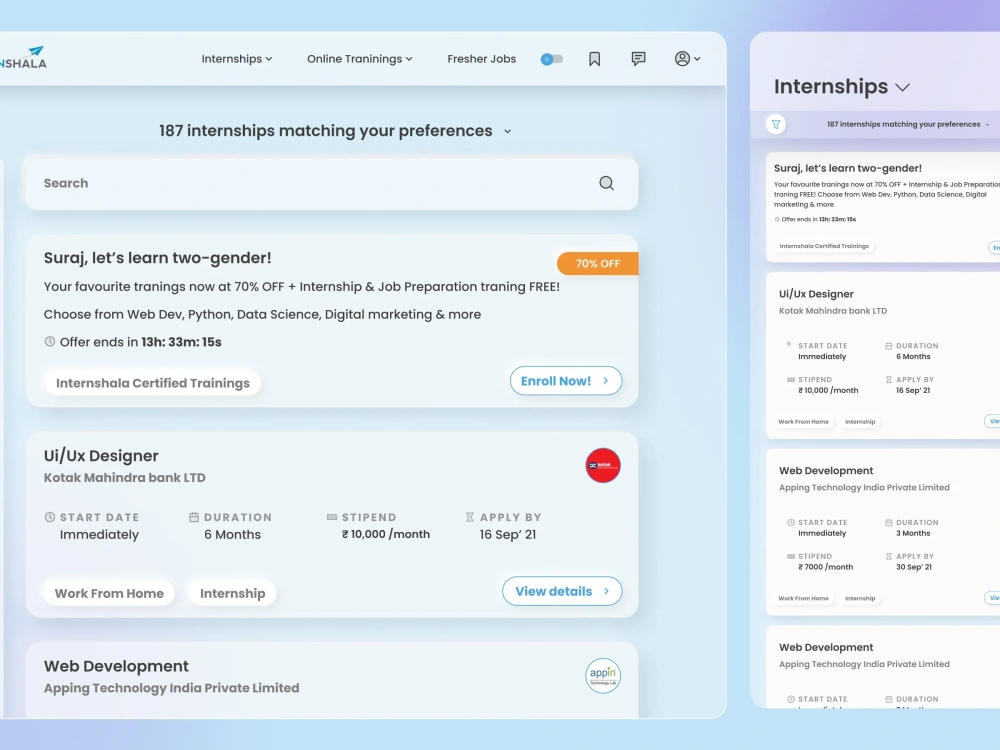Click the clock icon next to Offer ends
The height and width of the screenshot is (750, 1000).
(x=50, y=342)
